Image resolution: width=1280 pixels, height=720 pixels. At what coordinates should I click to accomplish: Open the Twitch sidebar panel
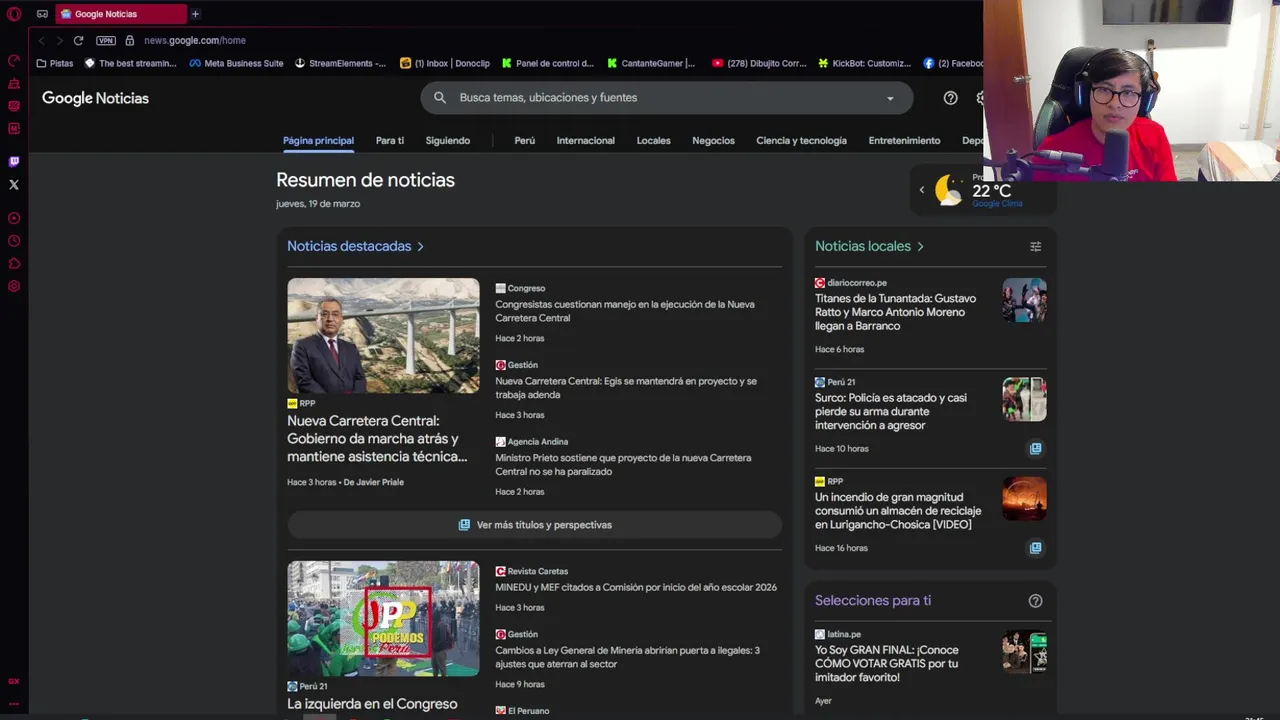coord(14,162)
